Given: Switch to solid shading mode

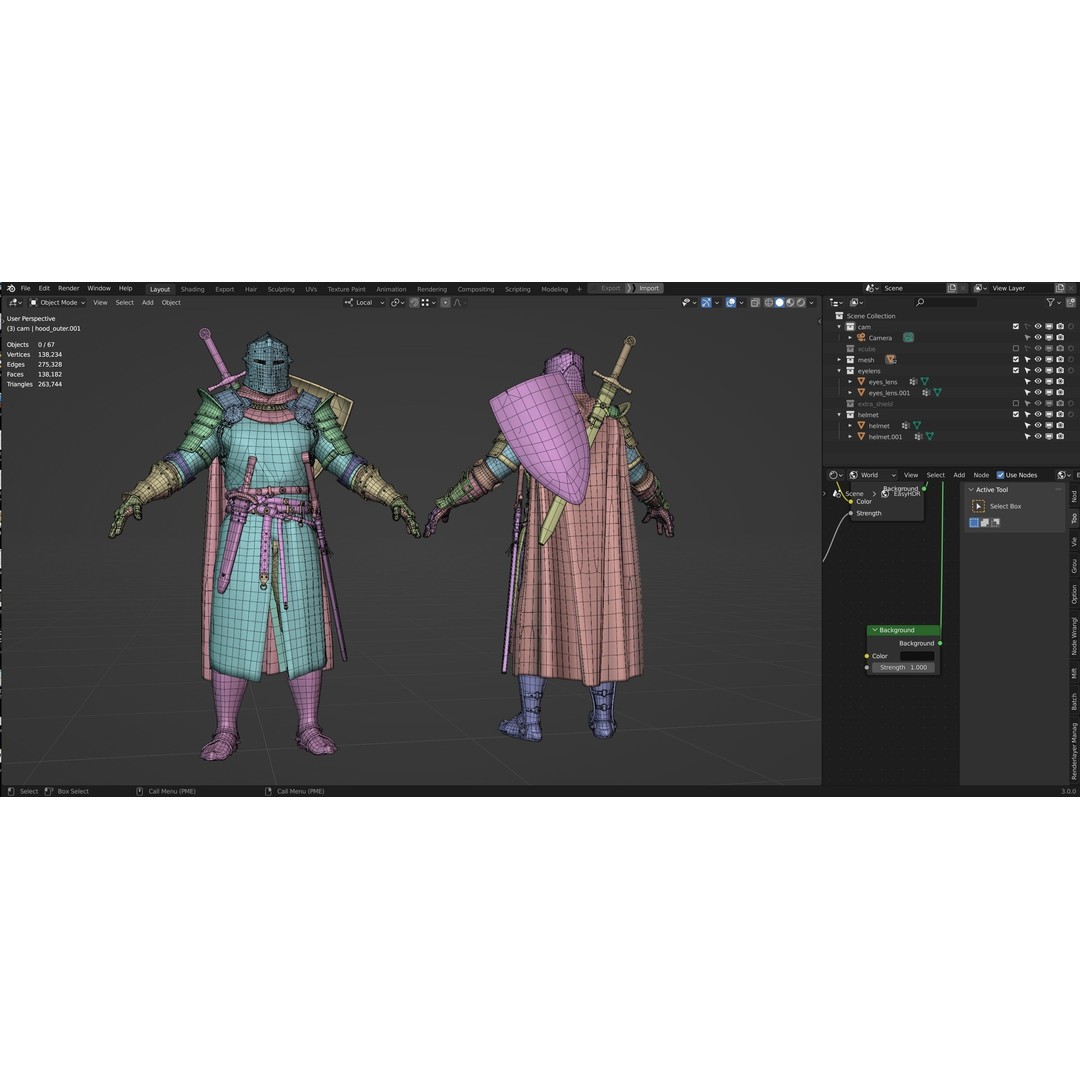Looking at the screenshot, I should [x=780, y=302].
